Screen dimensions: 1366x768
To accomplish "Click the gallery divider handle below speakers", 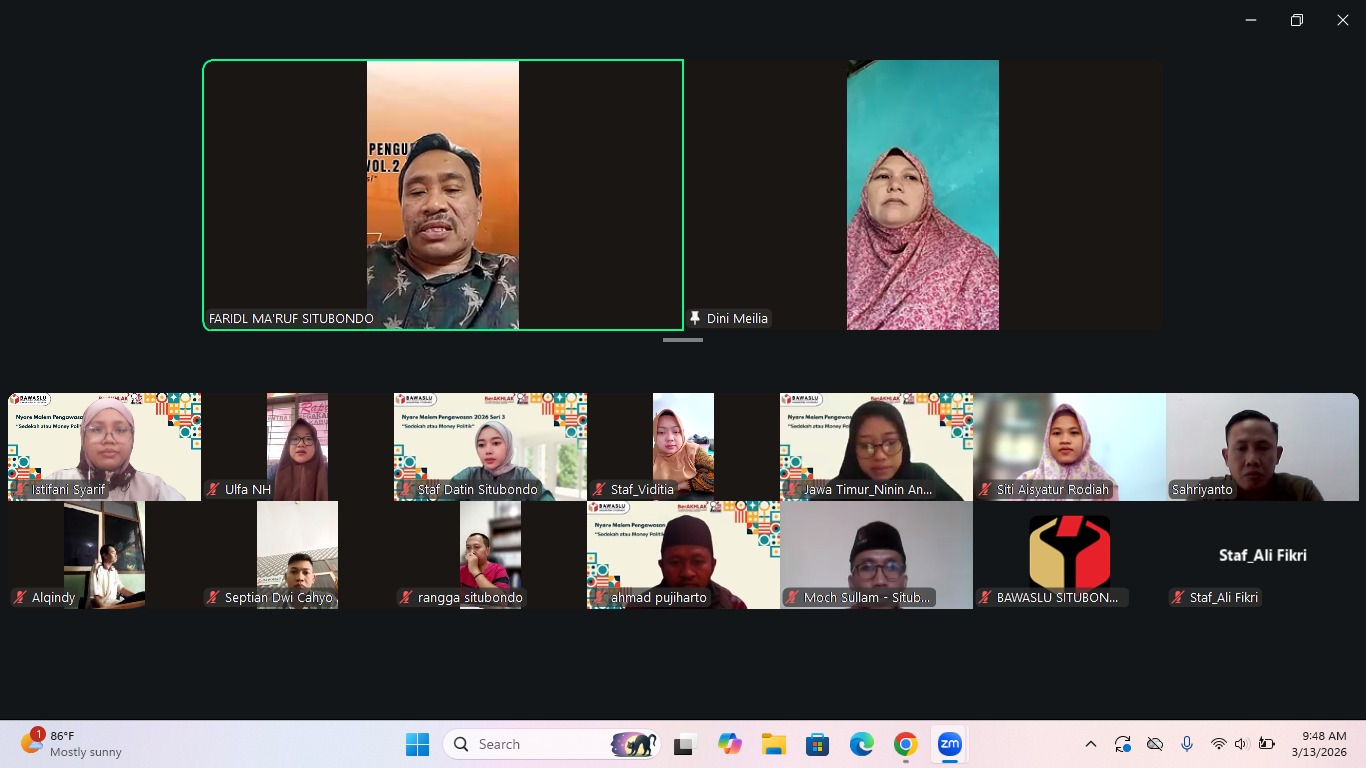I will coord(683,340).
